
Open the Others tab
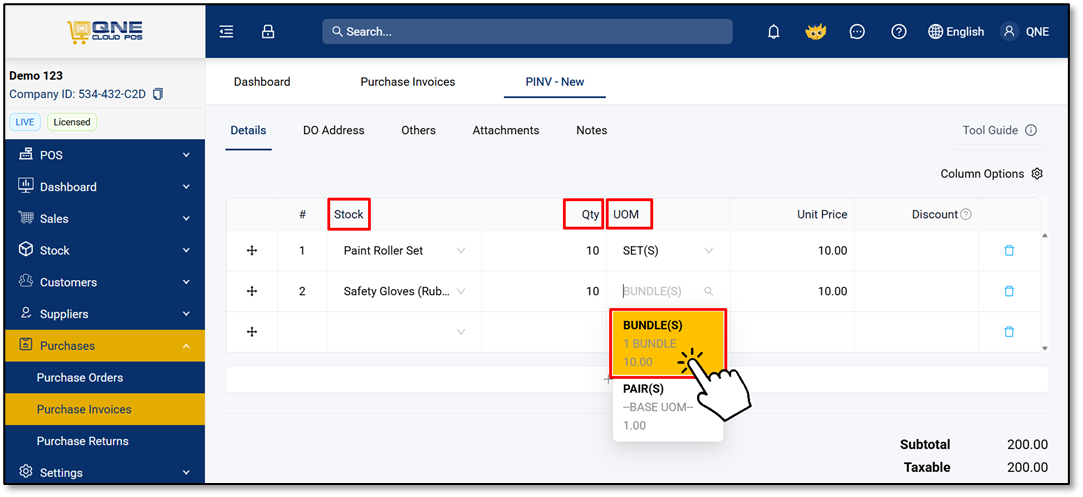pyautogui.click(x=419, y=130)
